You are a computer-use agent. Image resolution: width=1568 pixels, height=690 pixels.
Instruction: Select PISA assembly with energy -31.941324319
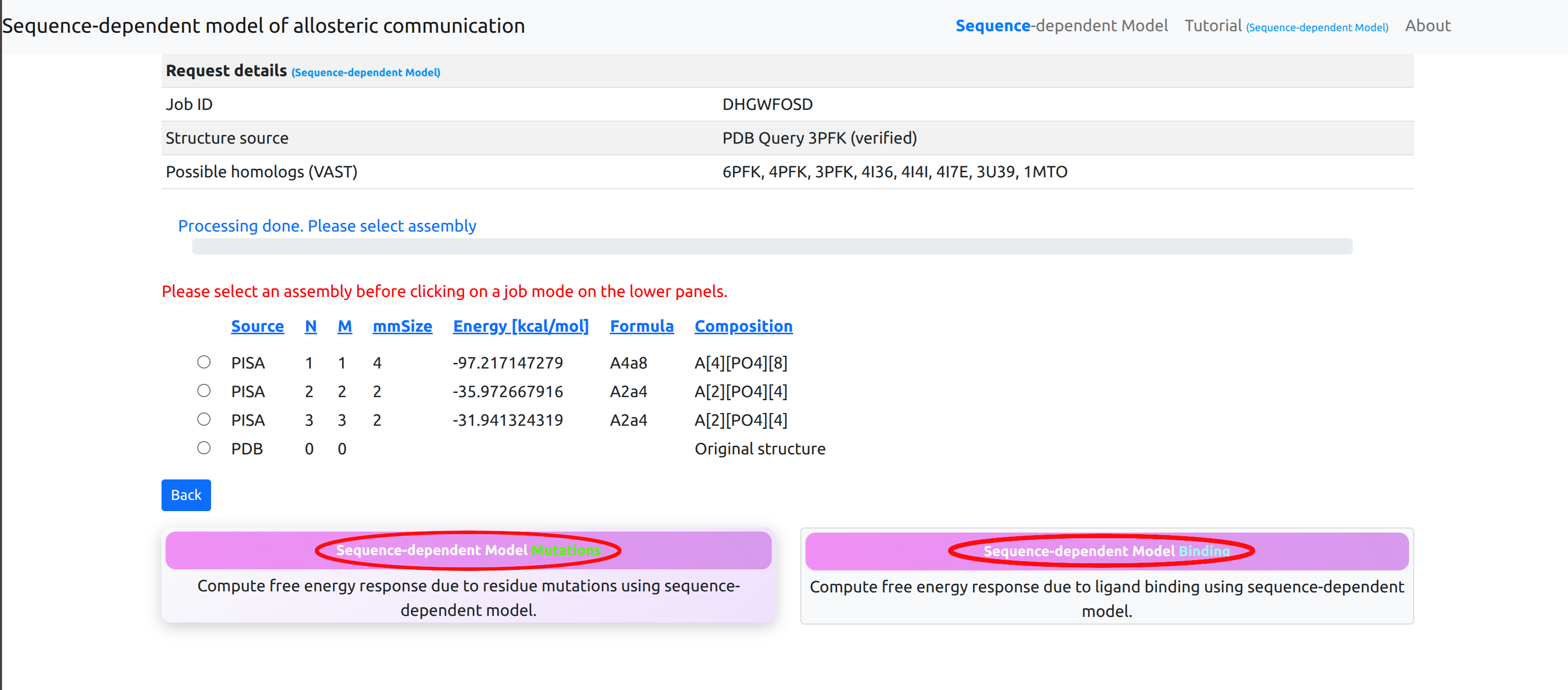pyautogui.click(x=204, y=419)
